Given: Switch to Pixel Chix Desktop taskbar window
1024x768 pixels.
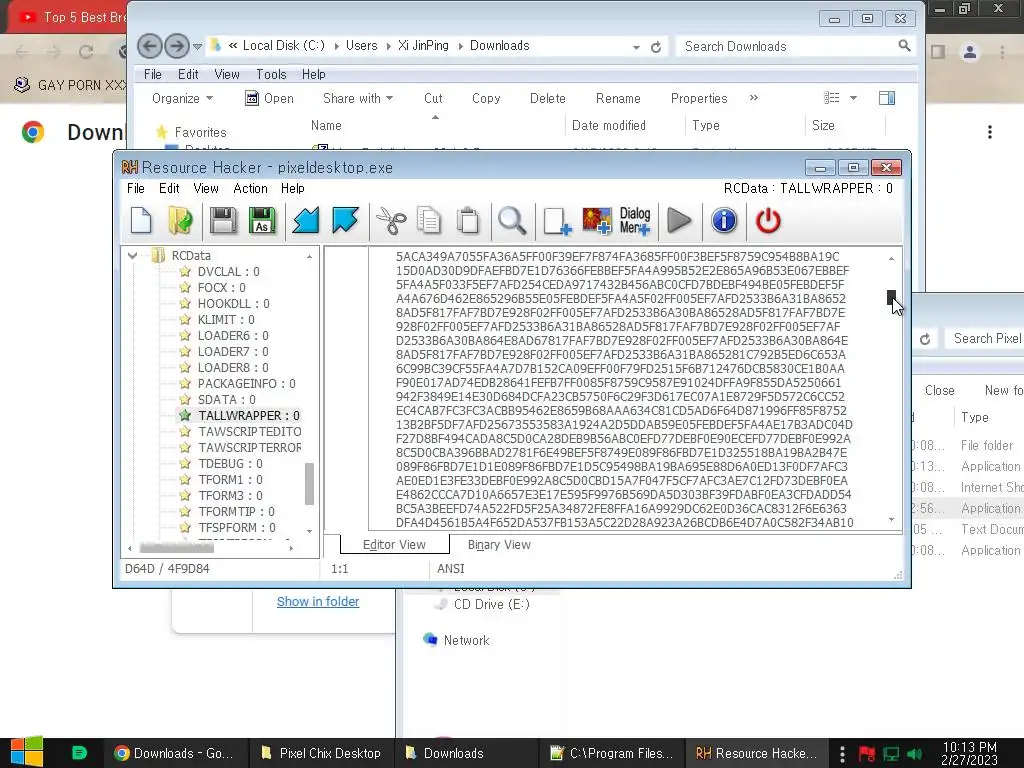Looking at the screenshot, I should [x=321, y=753].
